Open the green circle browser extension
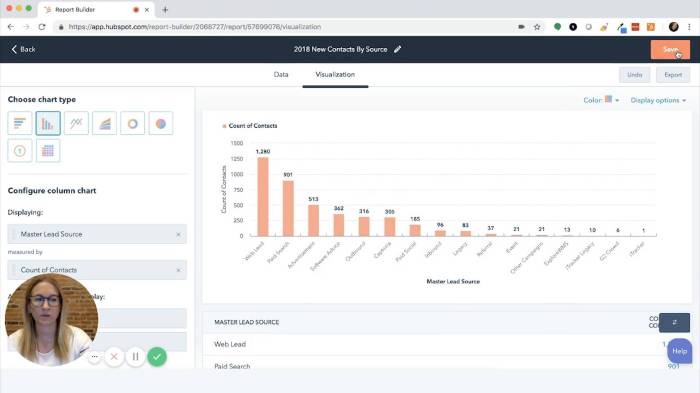The height and width of the screenshot is (393, 700). [x=557, y=27]
